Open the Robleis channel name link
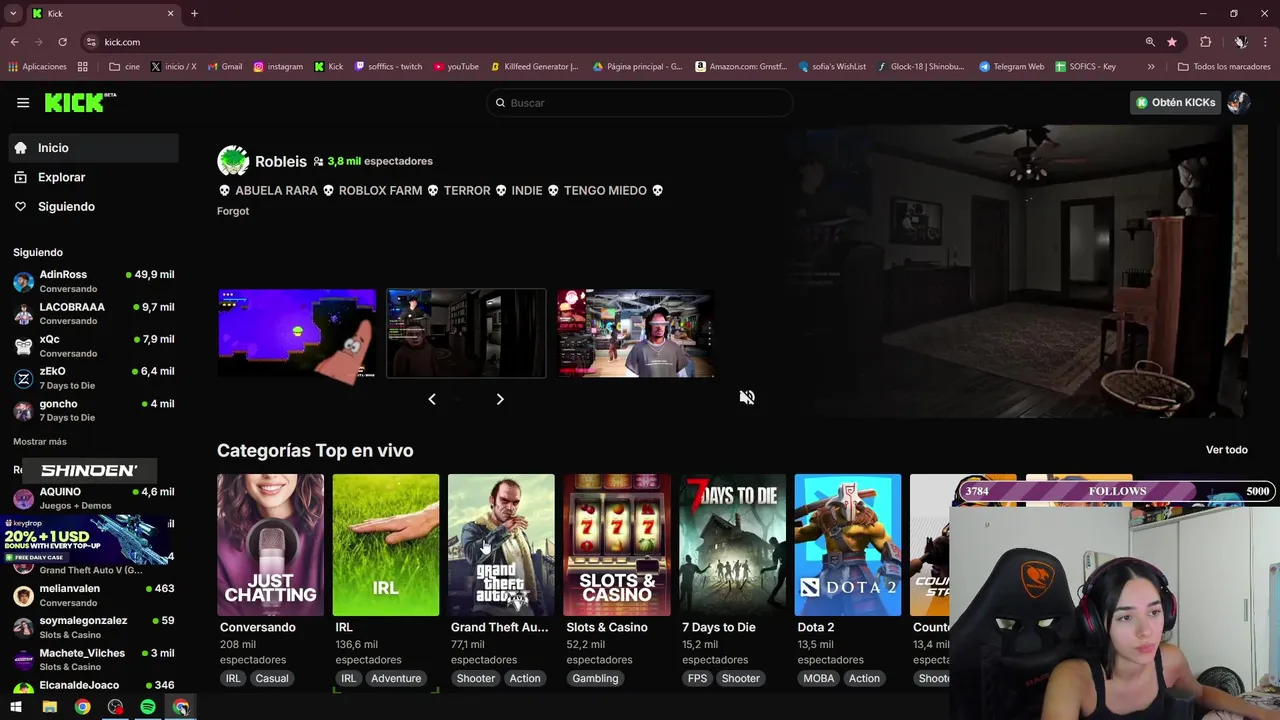This screenshot has height=720, width=1280. (281, 161)
